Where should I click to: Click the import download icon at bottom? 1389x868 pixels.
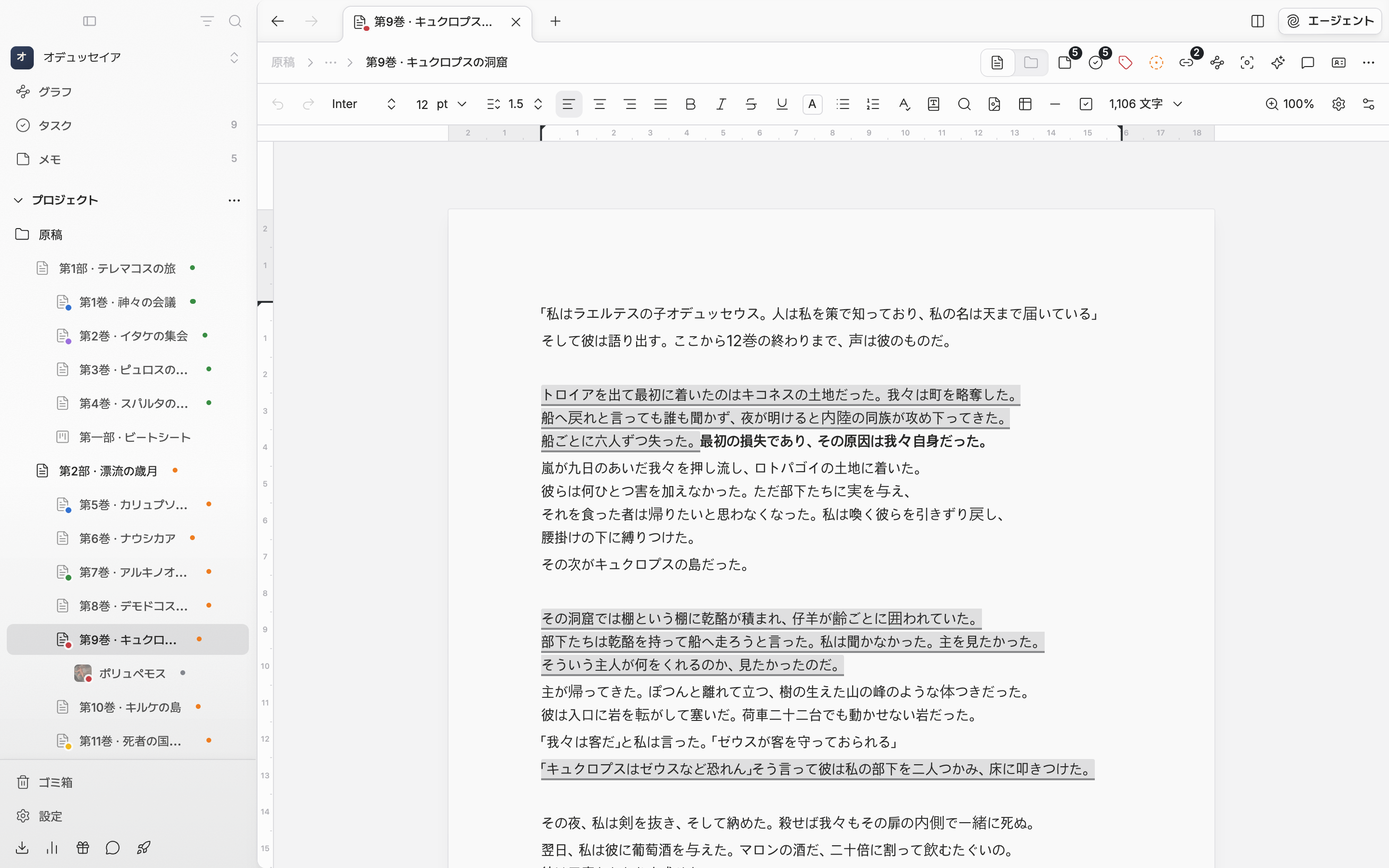(x=22, y=847)
